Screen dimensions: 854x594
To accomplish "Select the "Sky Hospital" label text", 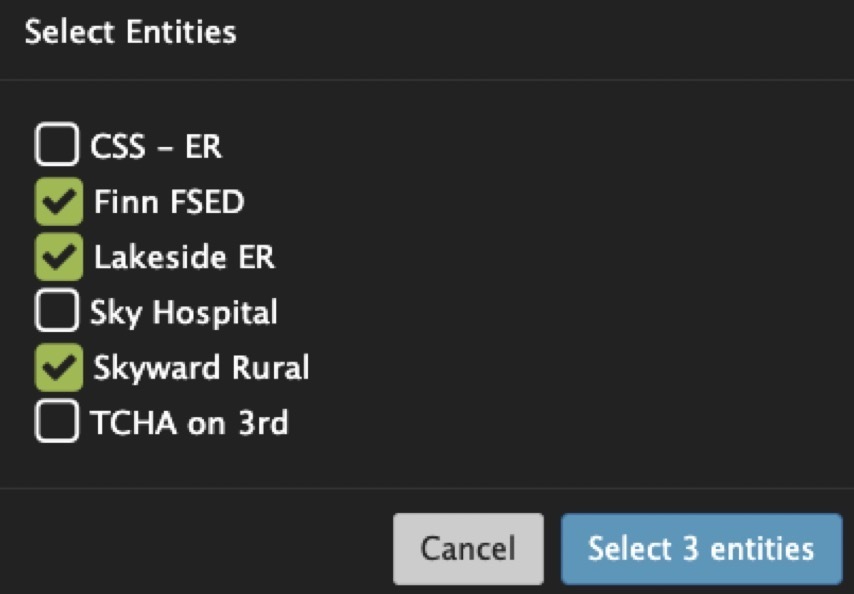I will pos(184,312).
